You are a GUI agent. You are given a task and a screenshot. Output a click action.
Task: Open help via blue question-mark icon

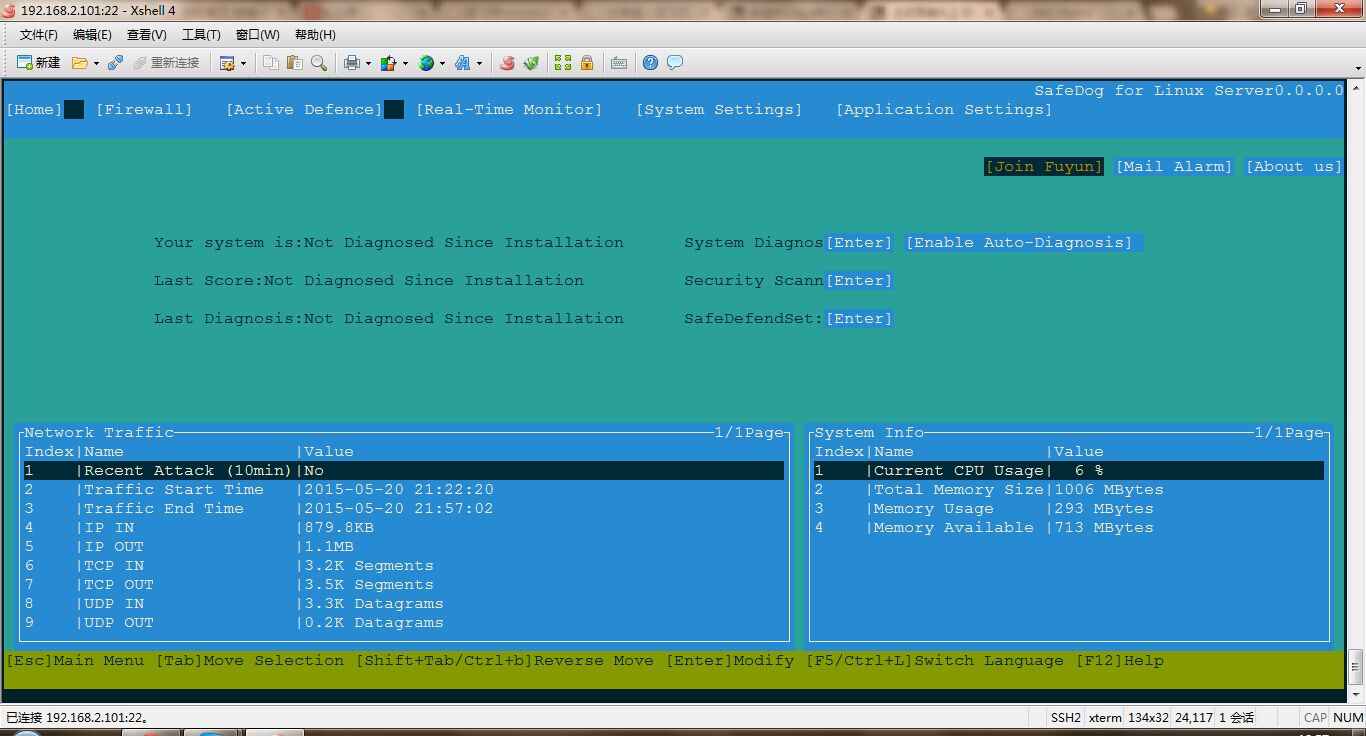coord(651,63)
